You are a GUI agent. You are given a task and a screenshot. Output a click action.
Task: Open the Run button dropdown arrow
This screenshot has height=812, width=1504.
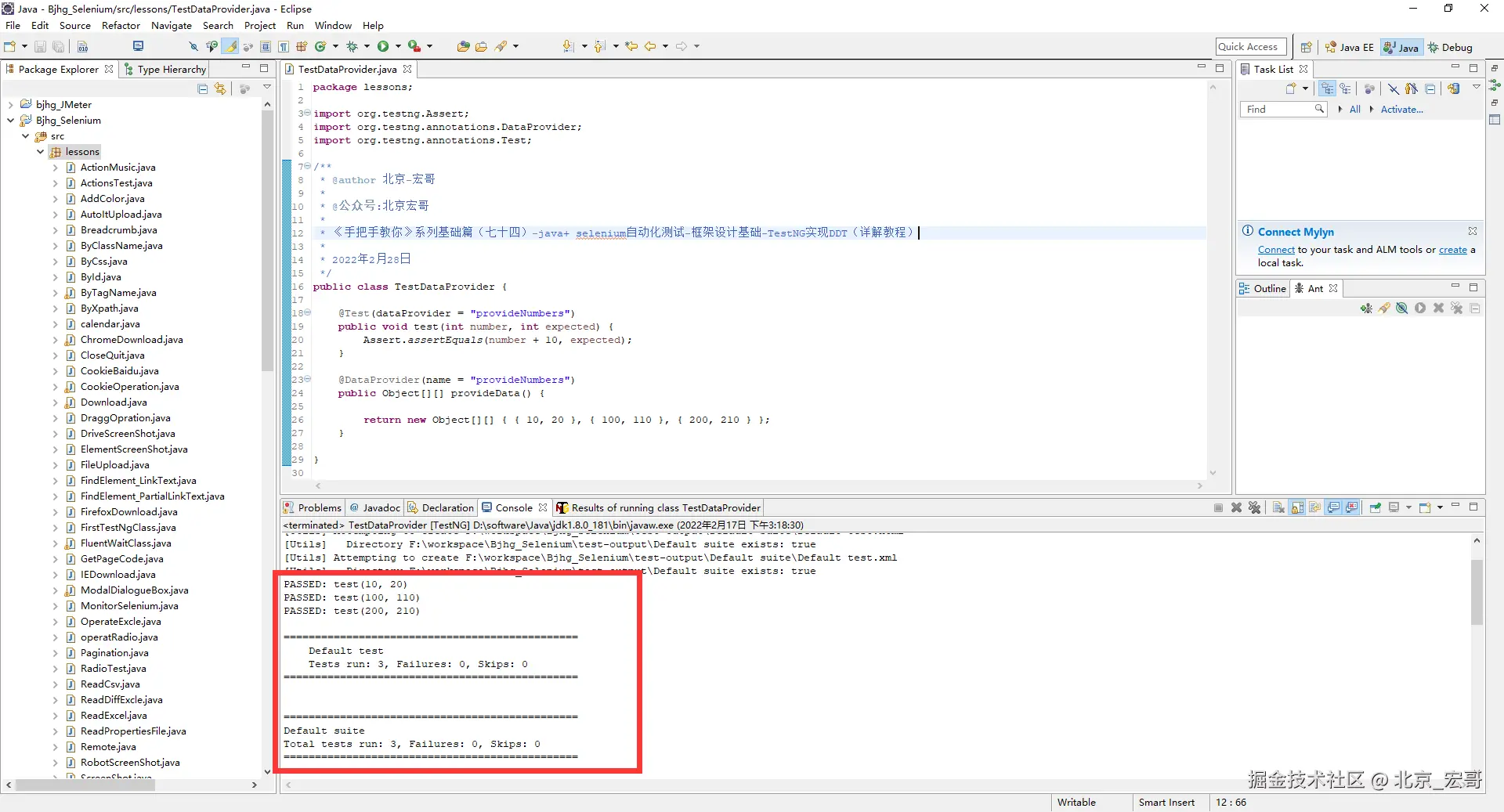tap(398, 46)
